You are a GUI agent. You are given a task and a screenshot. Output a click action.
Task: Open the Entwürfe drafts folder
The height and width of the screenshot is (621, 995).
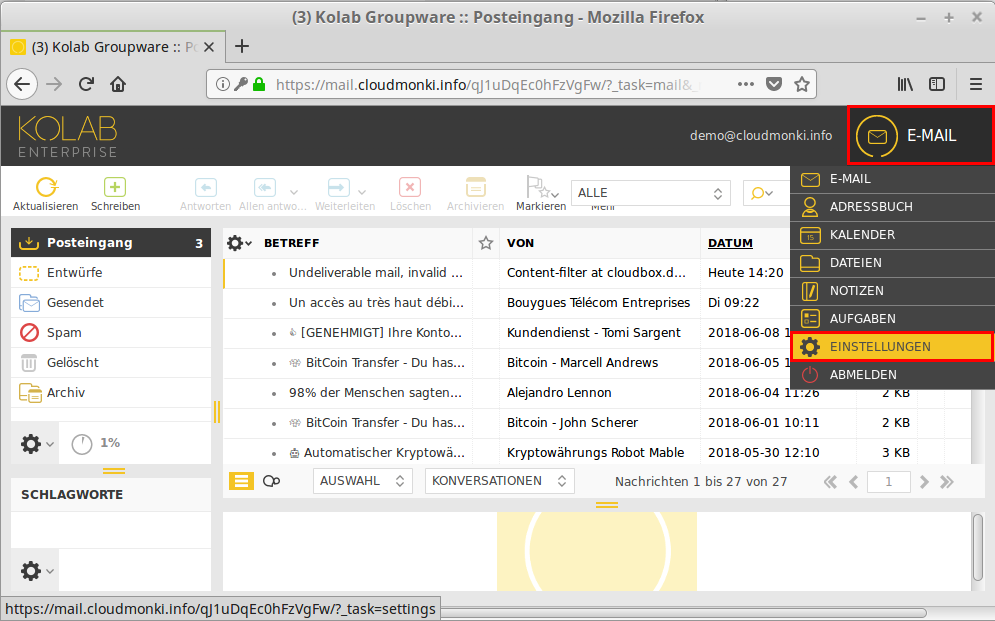[111, 273]
